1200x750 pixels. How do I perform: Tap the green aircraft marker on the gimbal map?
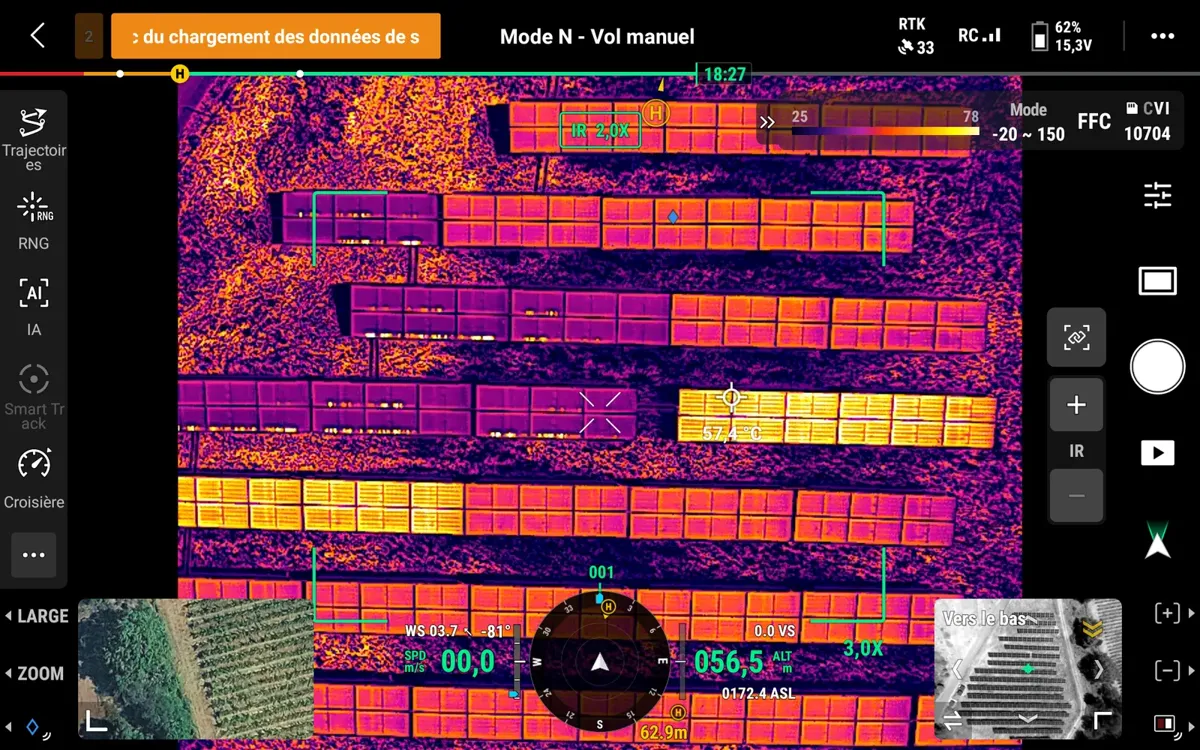click(x=1028, y=668)
